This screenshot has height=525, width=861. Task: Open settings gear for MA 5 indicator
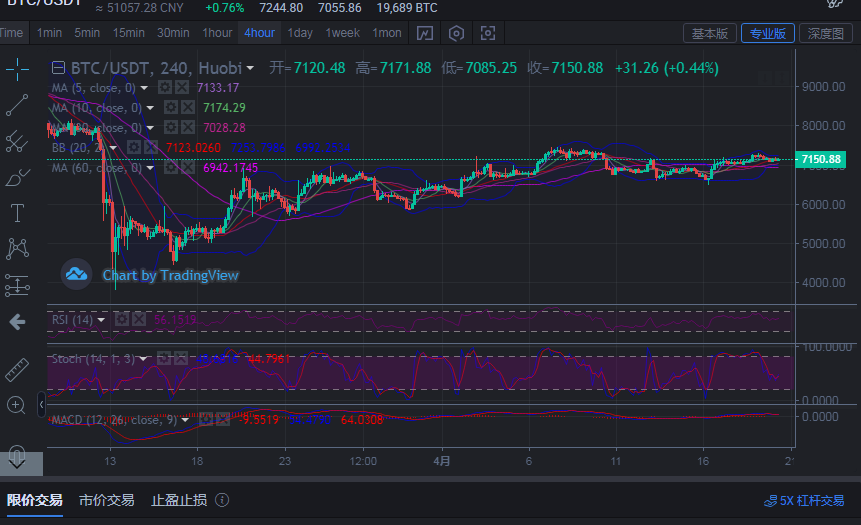click(x=164, y=87)
